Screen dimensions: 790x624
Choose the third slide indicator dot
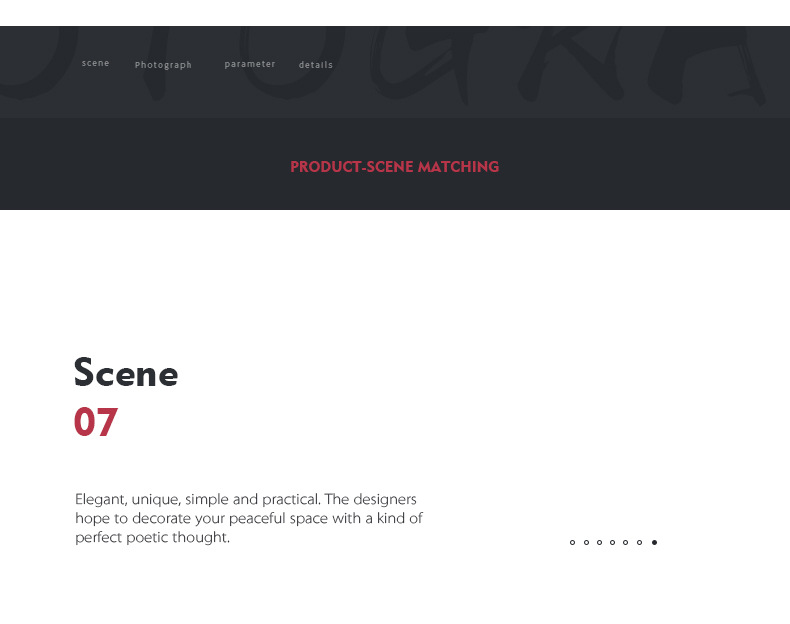click(x=600, y=542)
